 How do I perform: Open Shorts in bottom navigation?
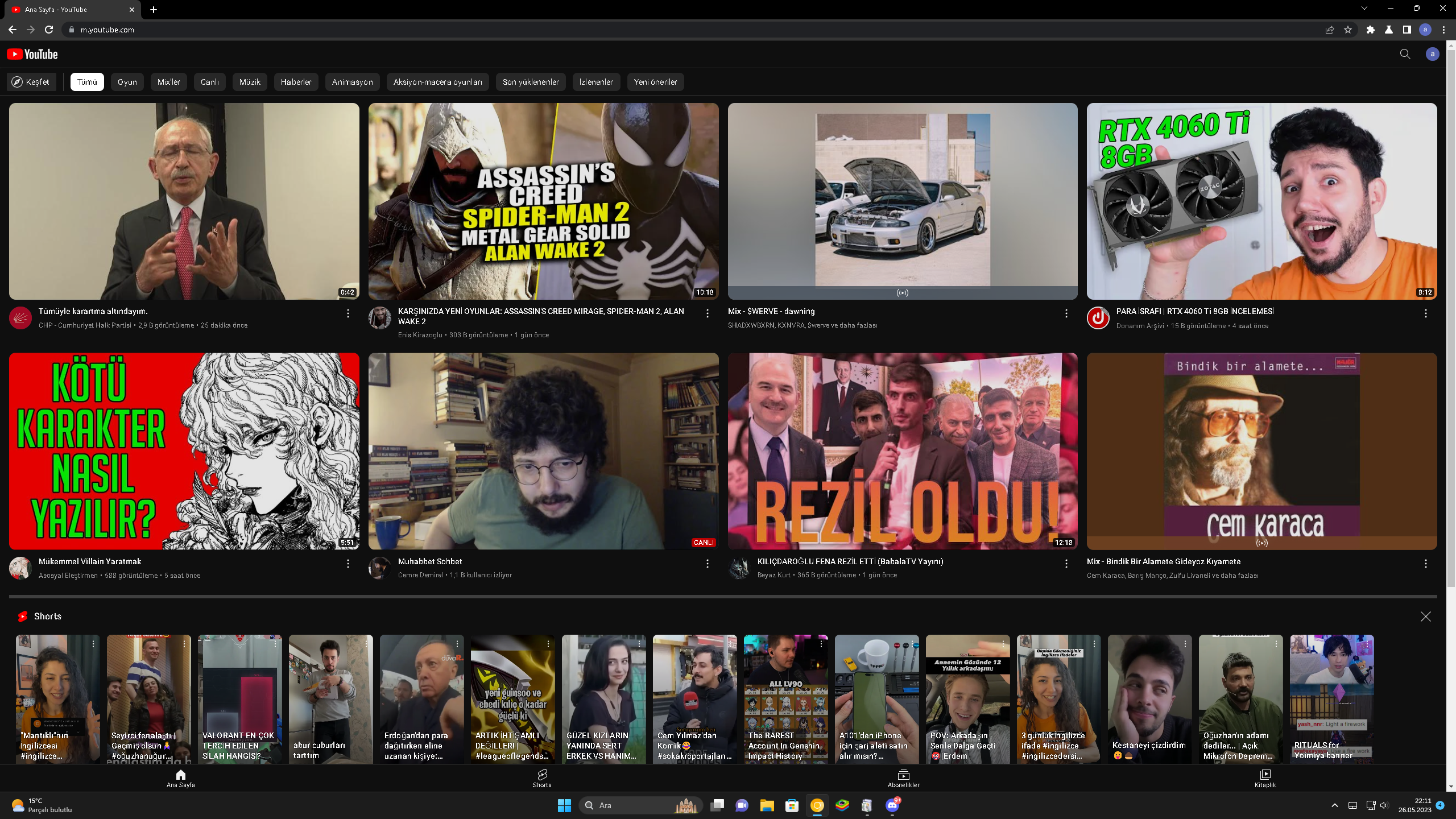coord(542,778)
